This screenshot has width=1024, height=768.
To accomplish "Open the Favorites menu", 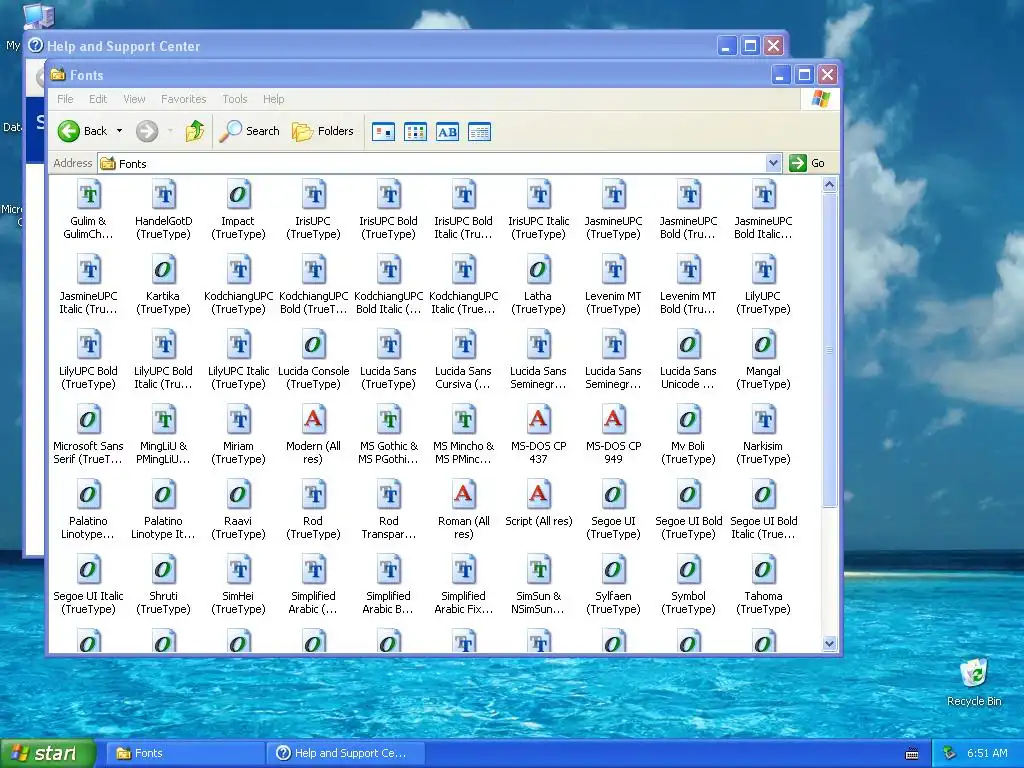I will [x=184, y=99].
